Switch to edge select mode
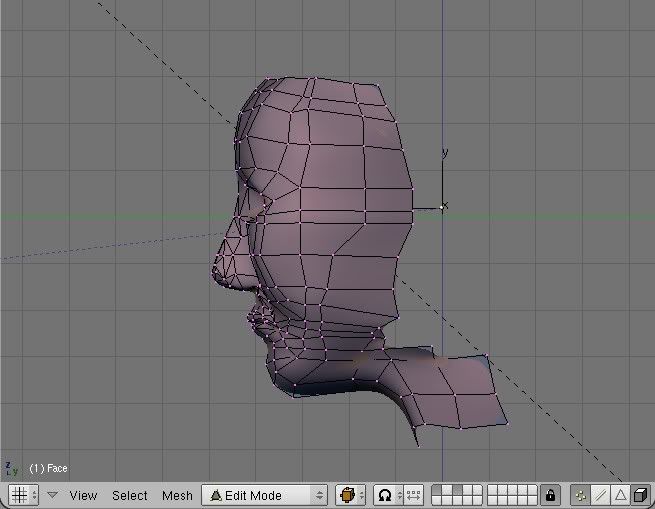Viewport: 655px width, 509px height. (x=600, y=495)
